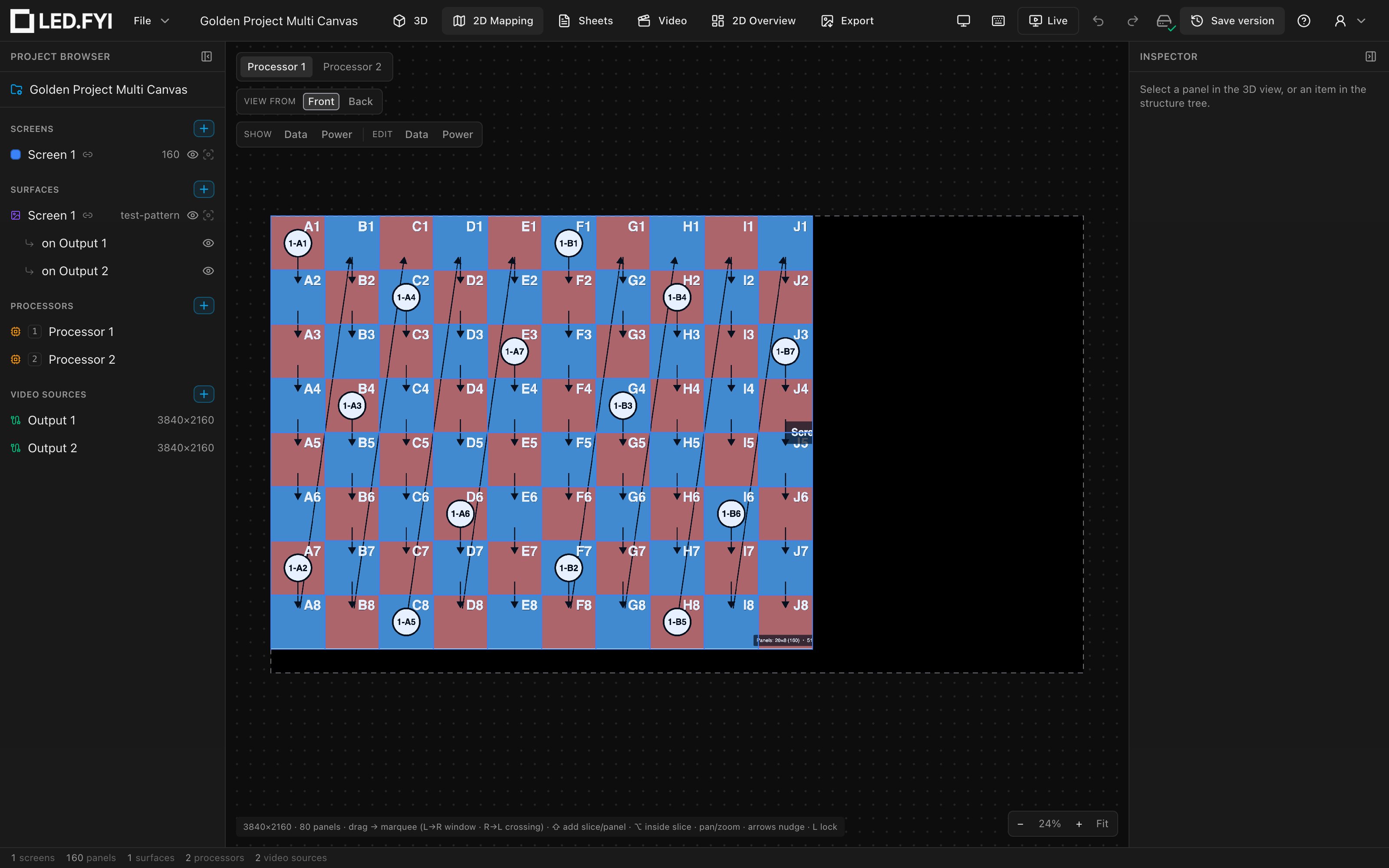This screenshot has width=1389, height=868.
Task: Hide the 'on Output 1' mapping
Action: pyautogui.click(x=208, y=243)
